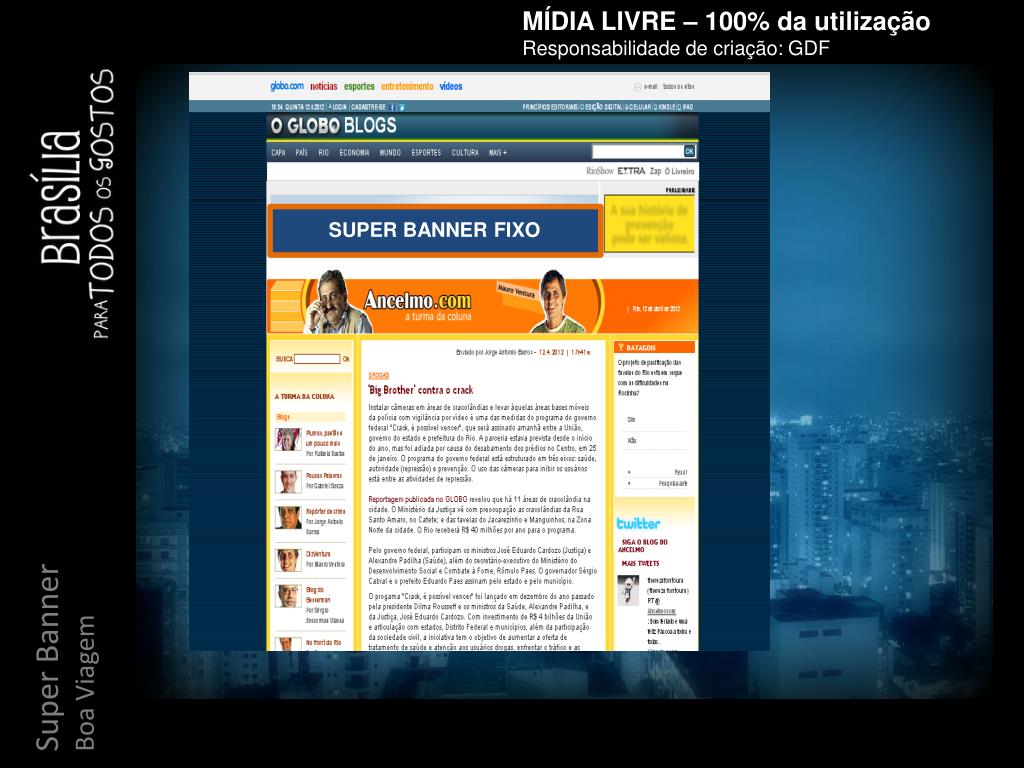Open the KINDLE link
Screen dimensions: 1024x768
(x=666, y=106)
